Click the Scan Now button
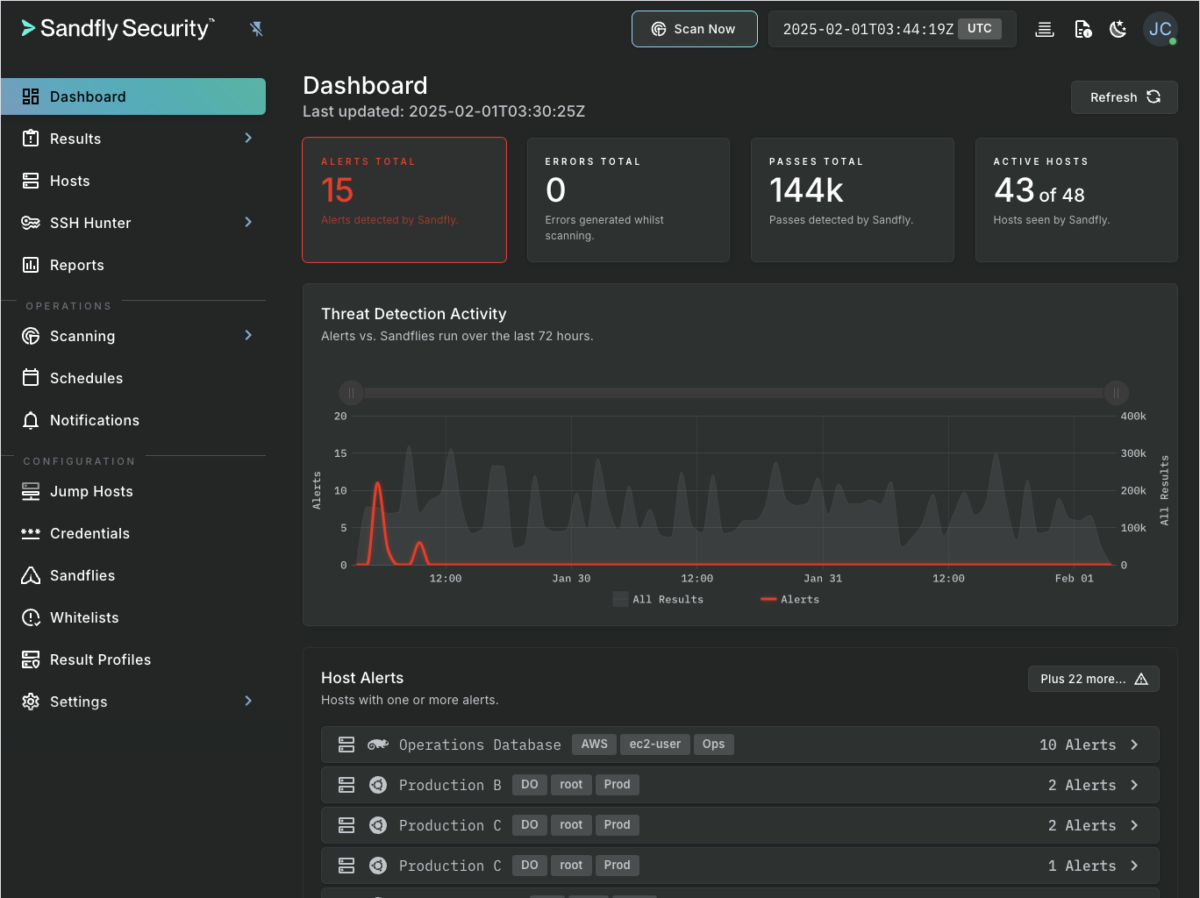Image resolution: width=1200 pixels, height=898 pixels. [x=694, y=29]
